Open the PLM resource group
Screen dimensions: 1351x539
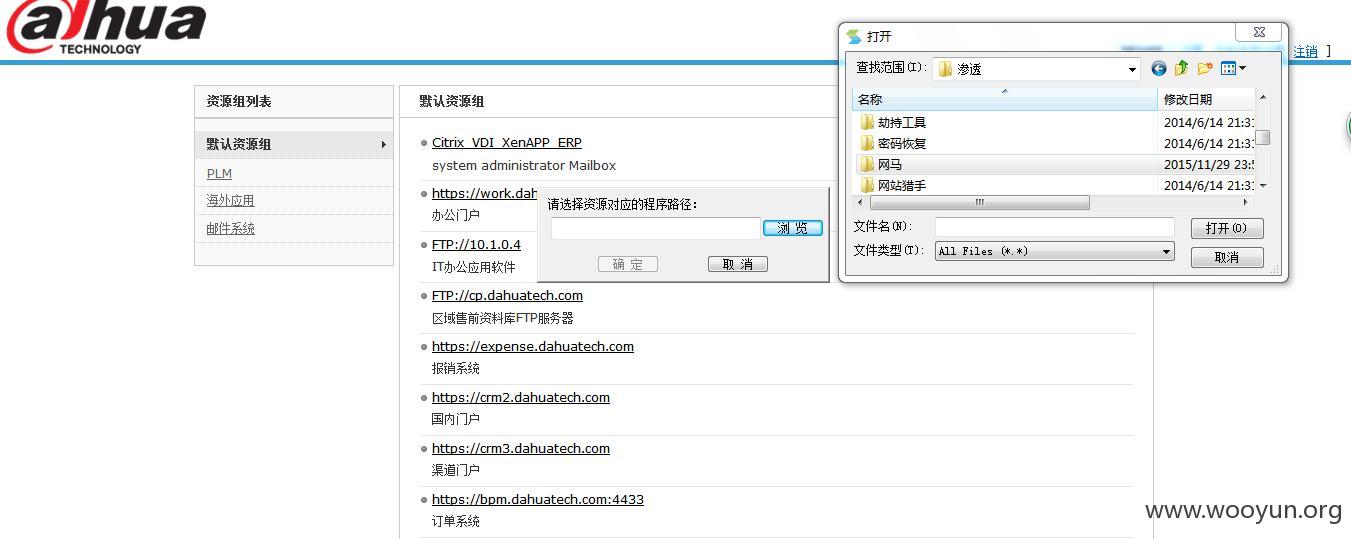(x=219, y=174)
